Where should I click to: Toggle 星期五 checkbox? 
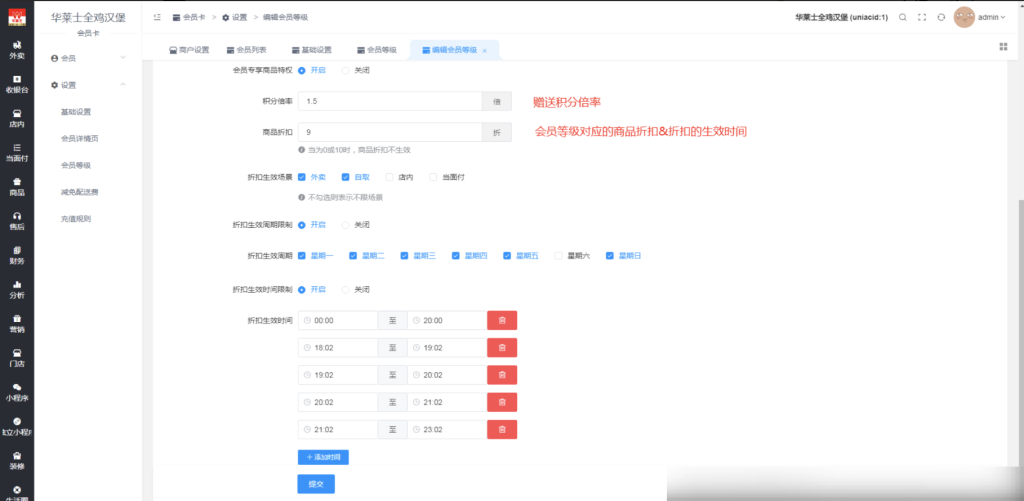507,256
